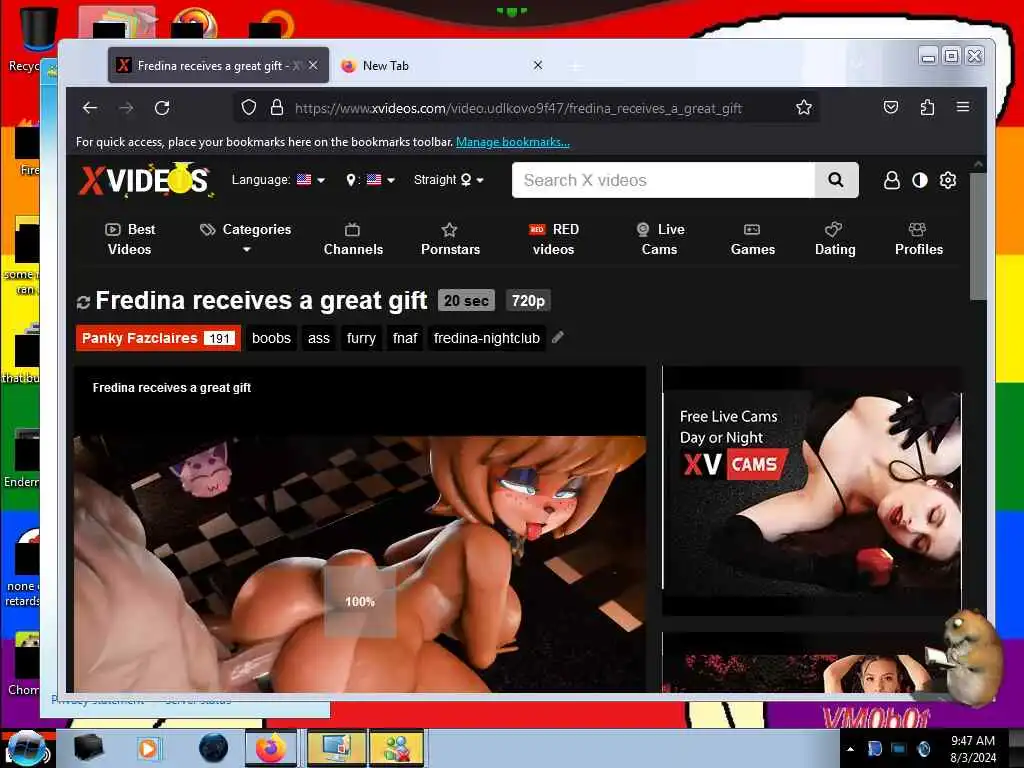Open the Panky Fazclaires uploader button

click(158, 338)
